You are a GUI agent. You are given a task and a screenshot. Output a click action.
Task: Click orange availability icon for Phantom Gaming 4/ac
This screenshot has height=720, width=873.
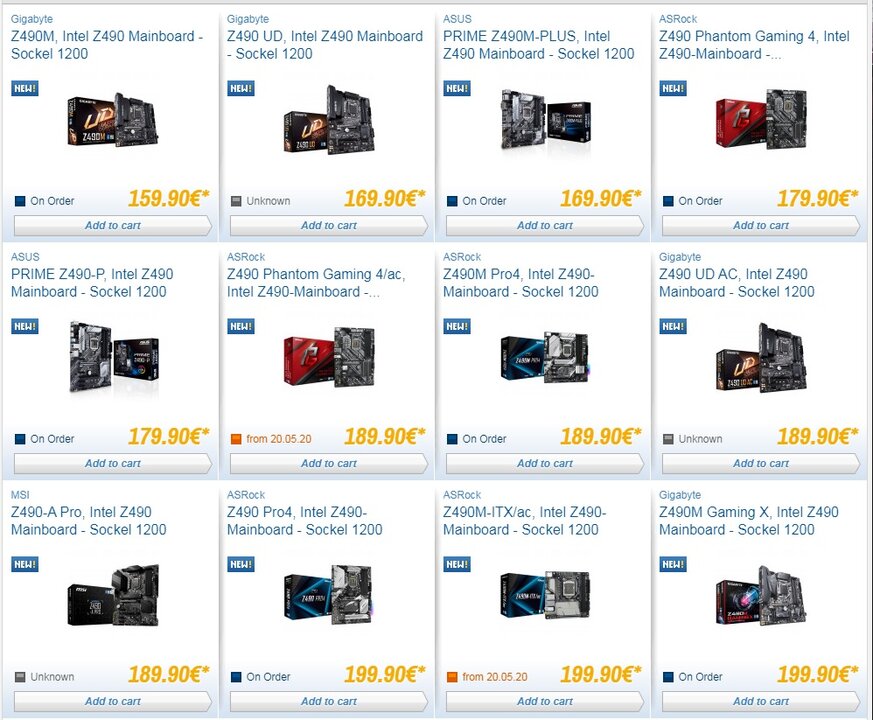click(236, 439)
